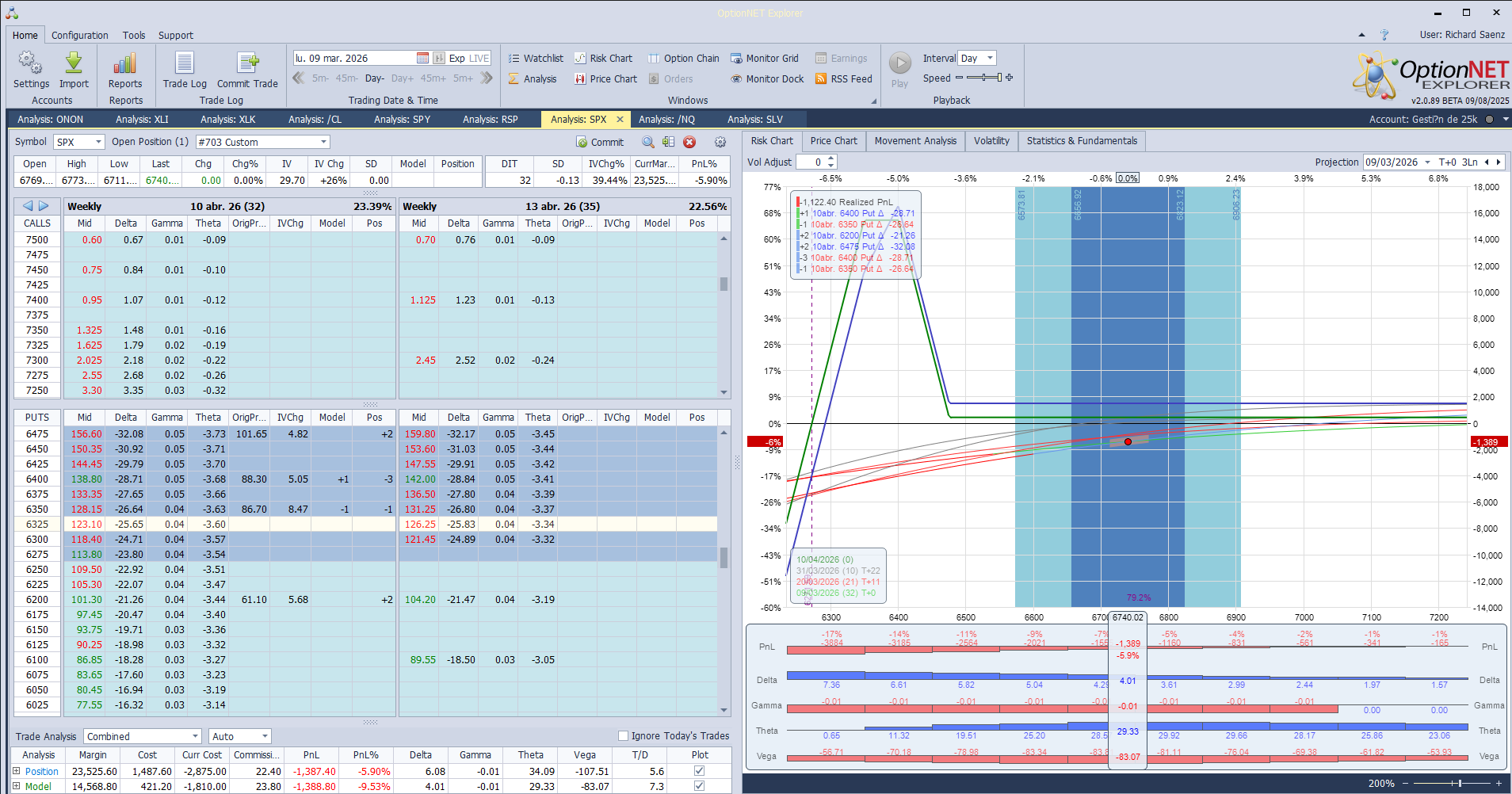
Task: Open the Configuration ribbon tab
Action: [x=80, y=35]
